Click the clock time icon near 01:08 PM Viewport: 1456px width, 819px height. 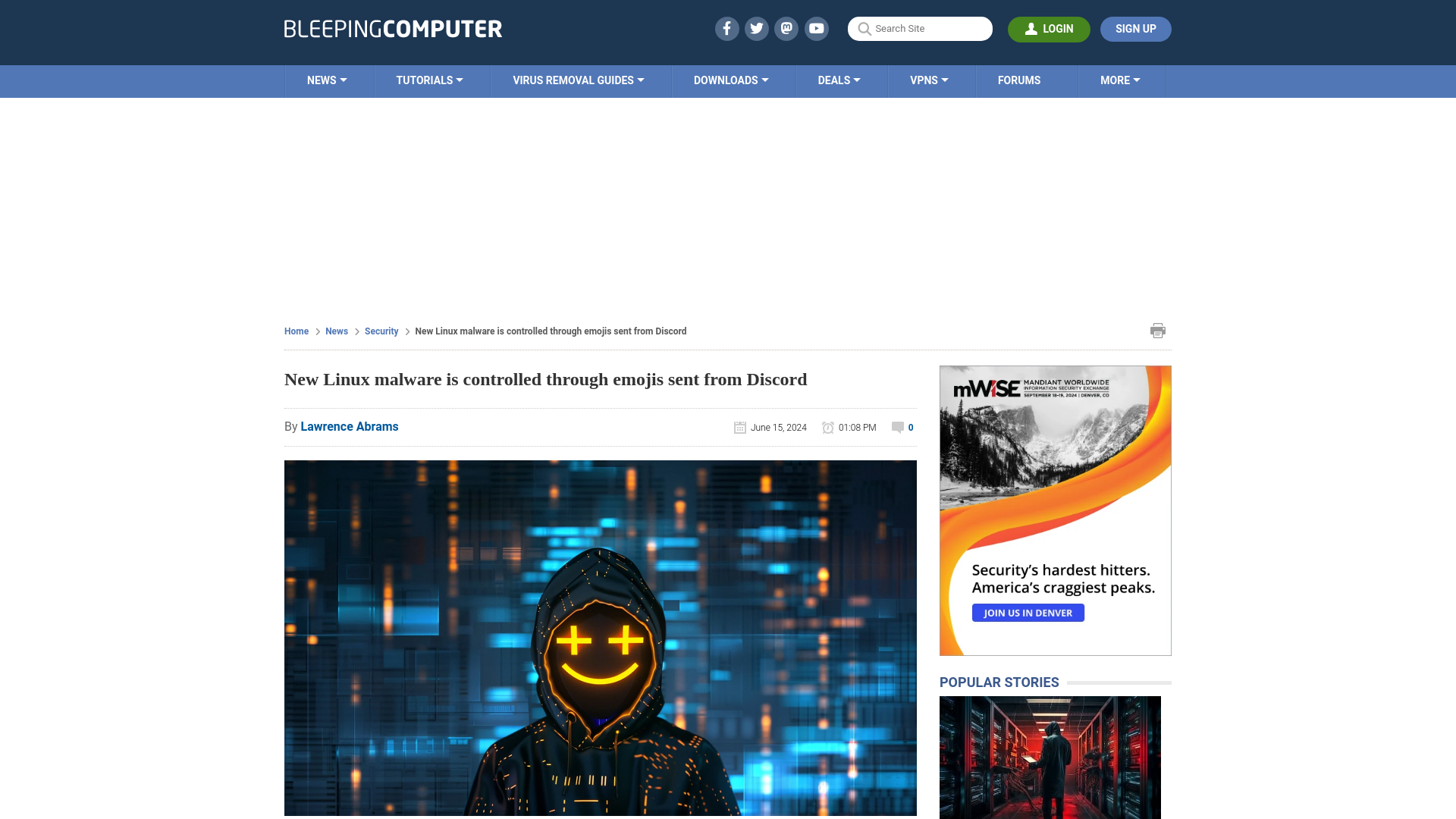[x=828, y=427]
